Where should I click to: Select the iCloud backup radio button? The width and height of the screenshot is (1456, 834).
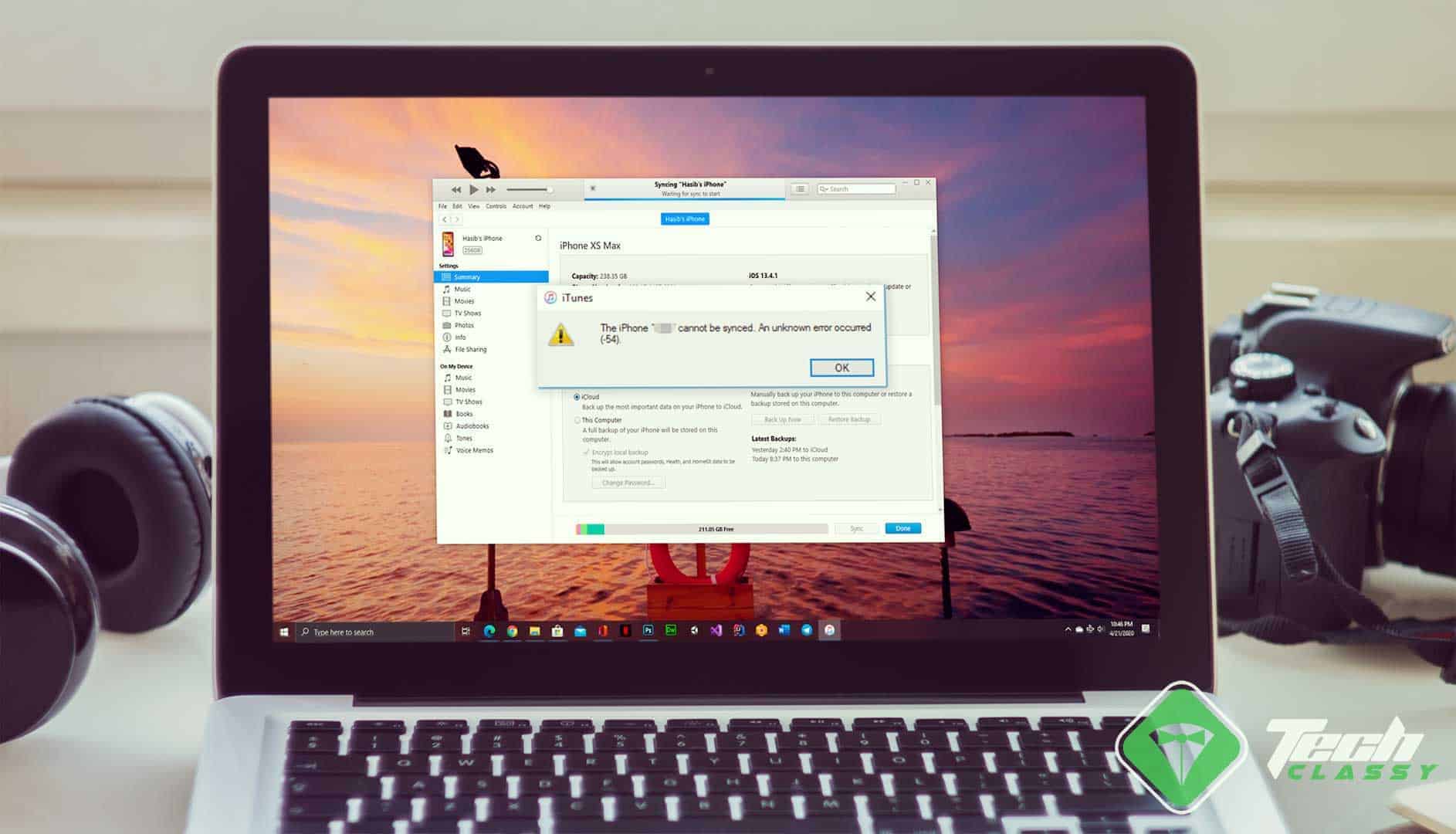point(577,397)
